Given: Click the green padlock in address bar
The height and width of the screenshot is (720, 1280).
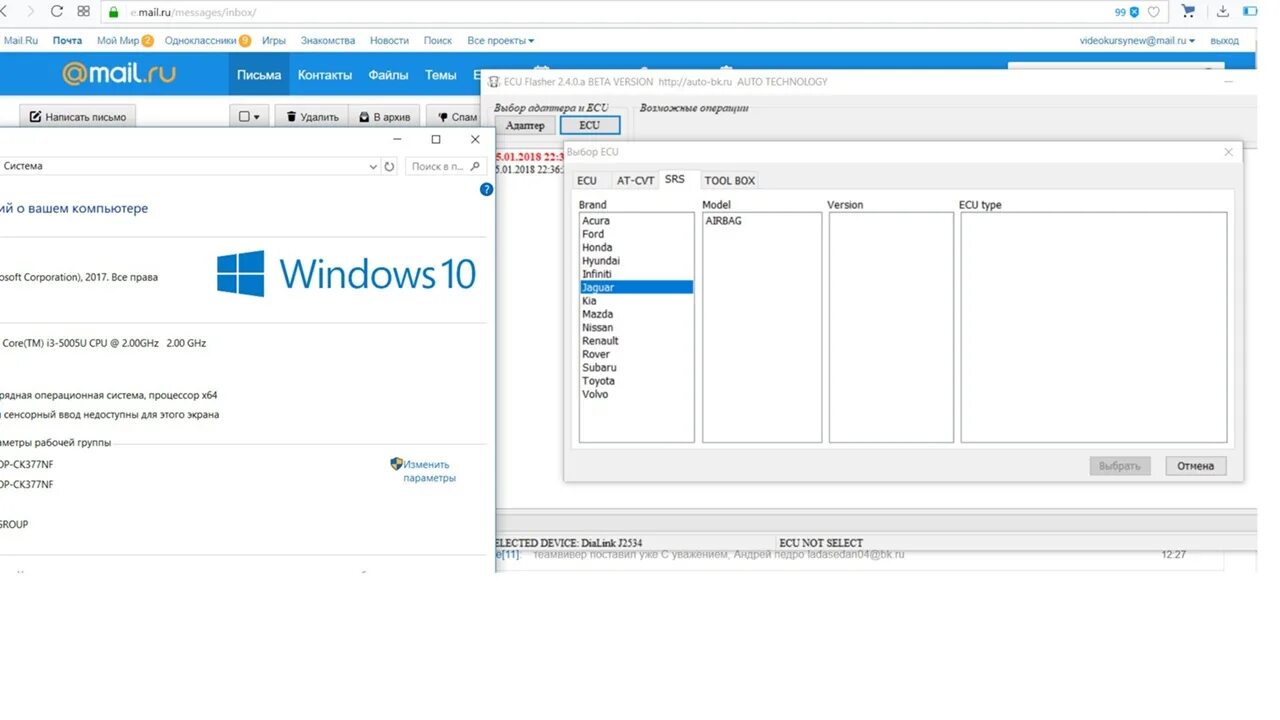Looking at the screenshot, I should click(113, 13).
